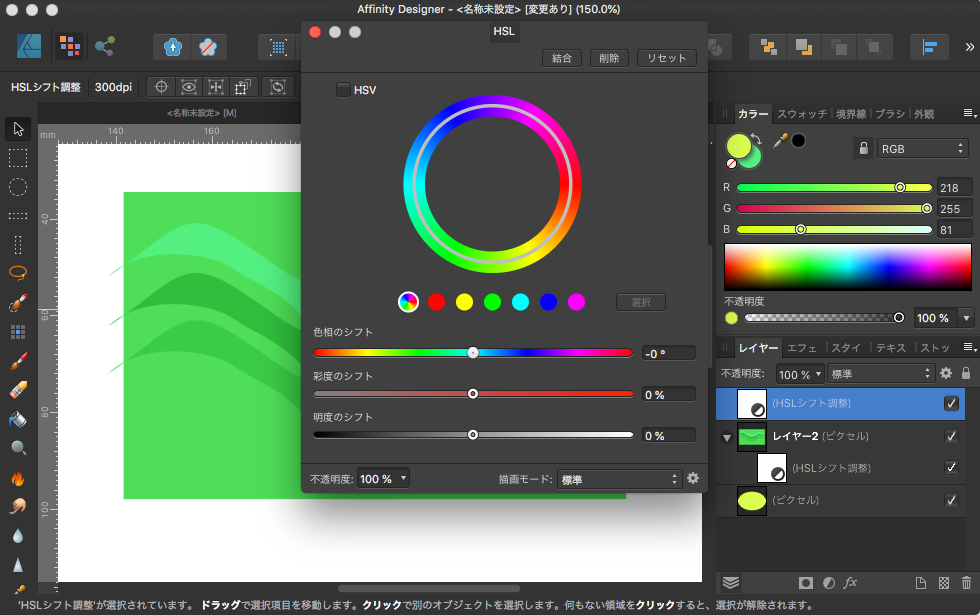The width and height of the screenshot is (980, 615).
Task: Switch to the エフェ tab
Action: (x=802, y=348)
